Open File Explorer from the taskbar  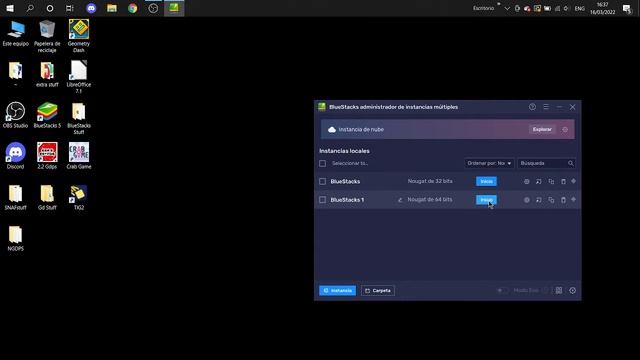pos(112,8)
